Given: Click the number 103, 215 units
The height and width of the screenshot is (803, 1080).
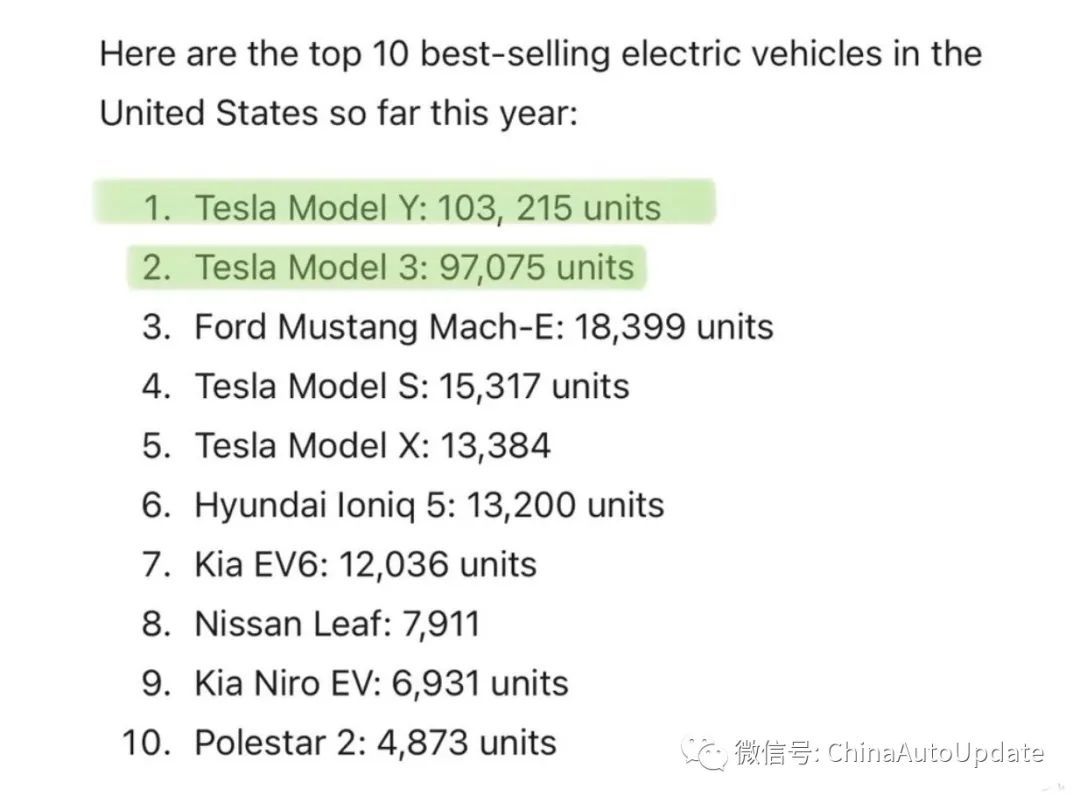Looking at the screenshot, I should click(550, 208).
